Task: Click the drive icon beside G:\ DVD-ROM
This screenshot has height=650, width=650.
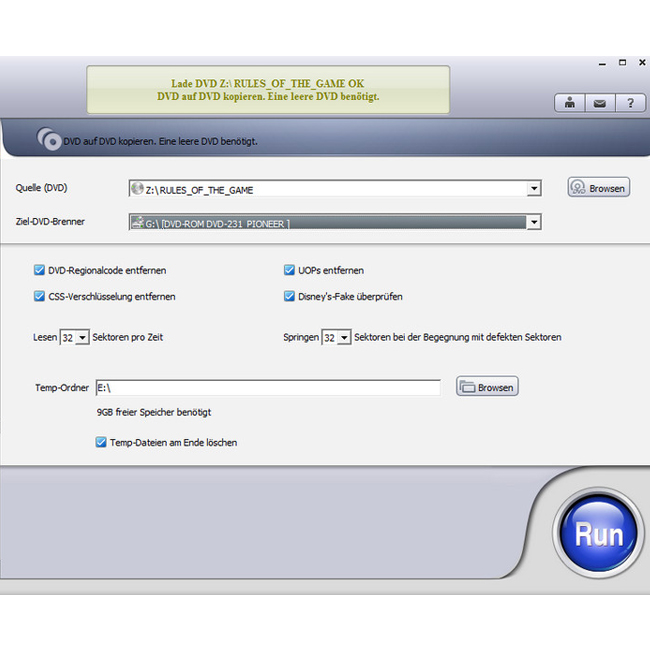Action: point(136,222)
